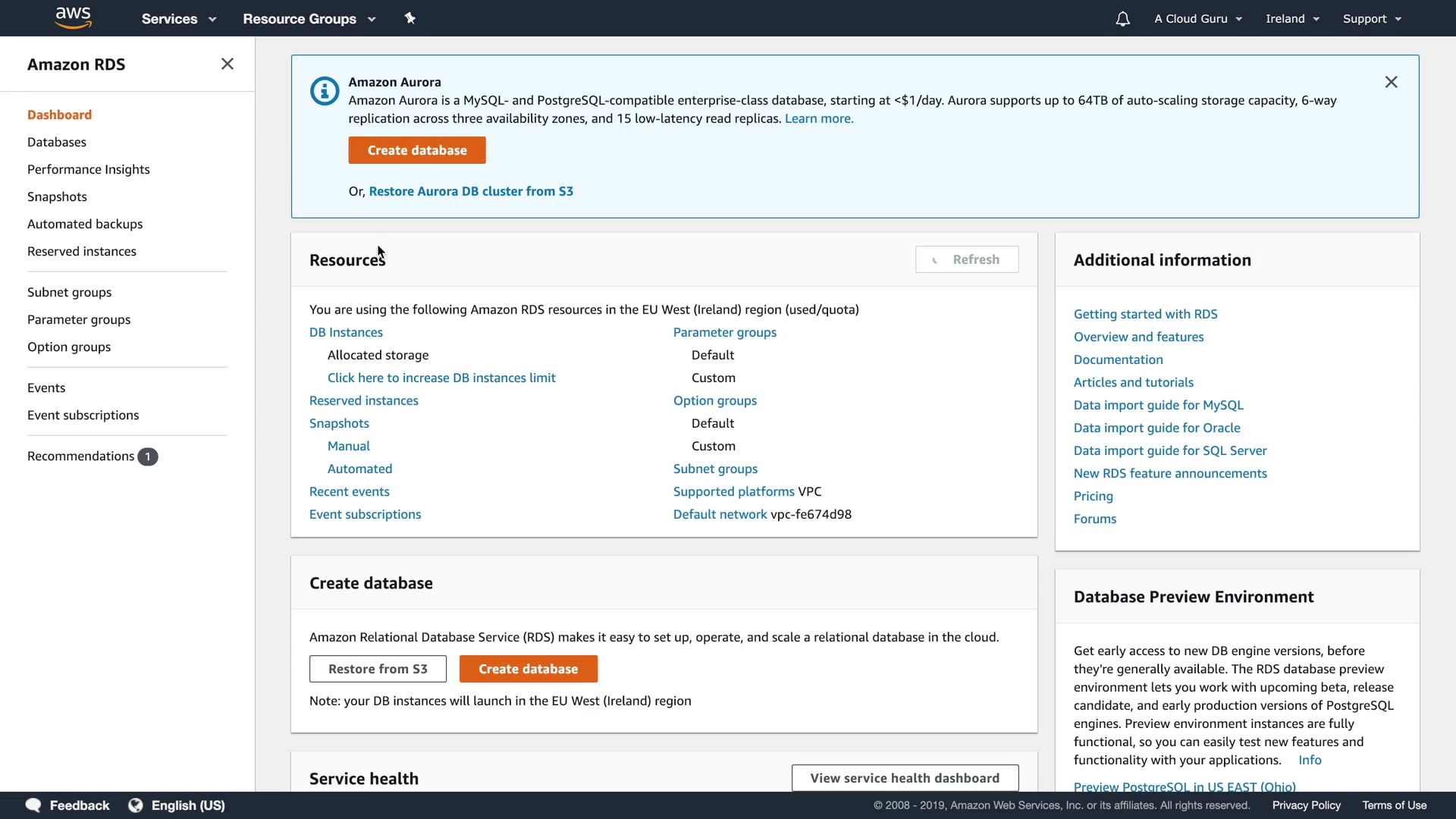
Task: Dismiss the Amazon Aurora info banner
Action: coord(1391,82)
